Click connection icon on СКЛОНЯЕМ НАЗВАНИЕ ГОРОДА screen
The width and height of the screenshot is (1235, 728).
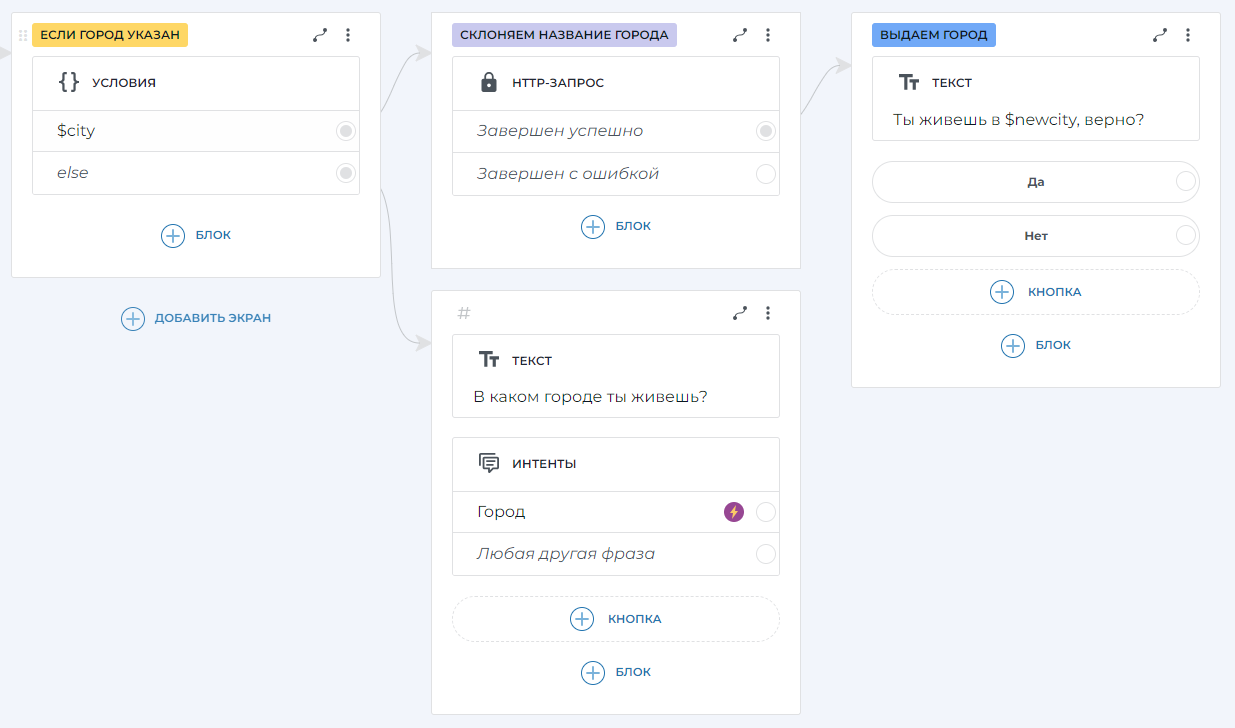click(740, 35)
